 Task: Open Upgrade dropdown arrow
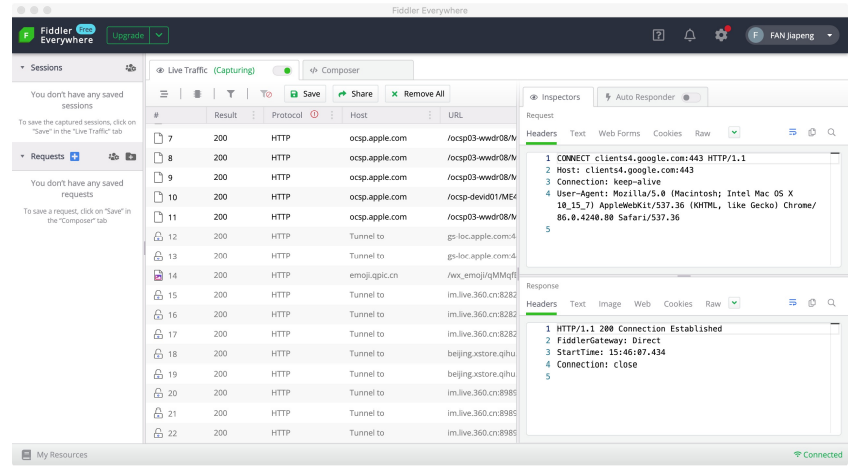[159, 35]
